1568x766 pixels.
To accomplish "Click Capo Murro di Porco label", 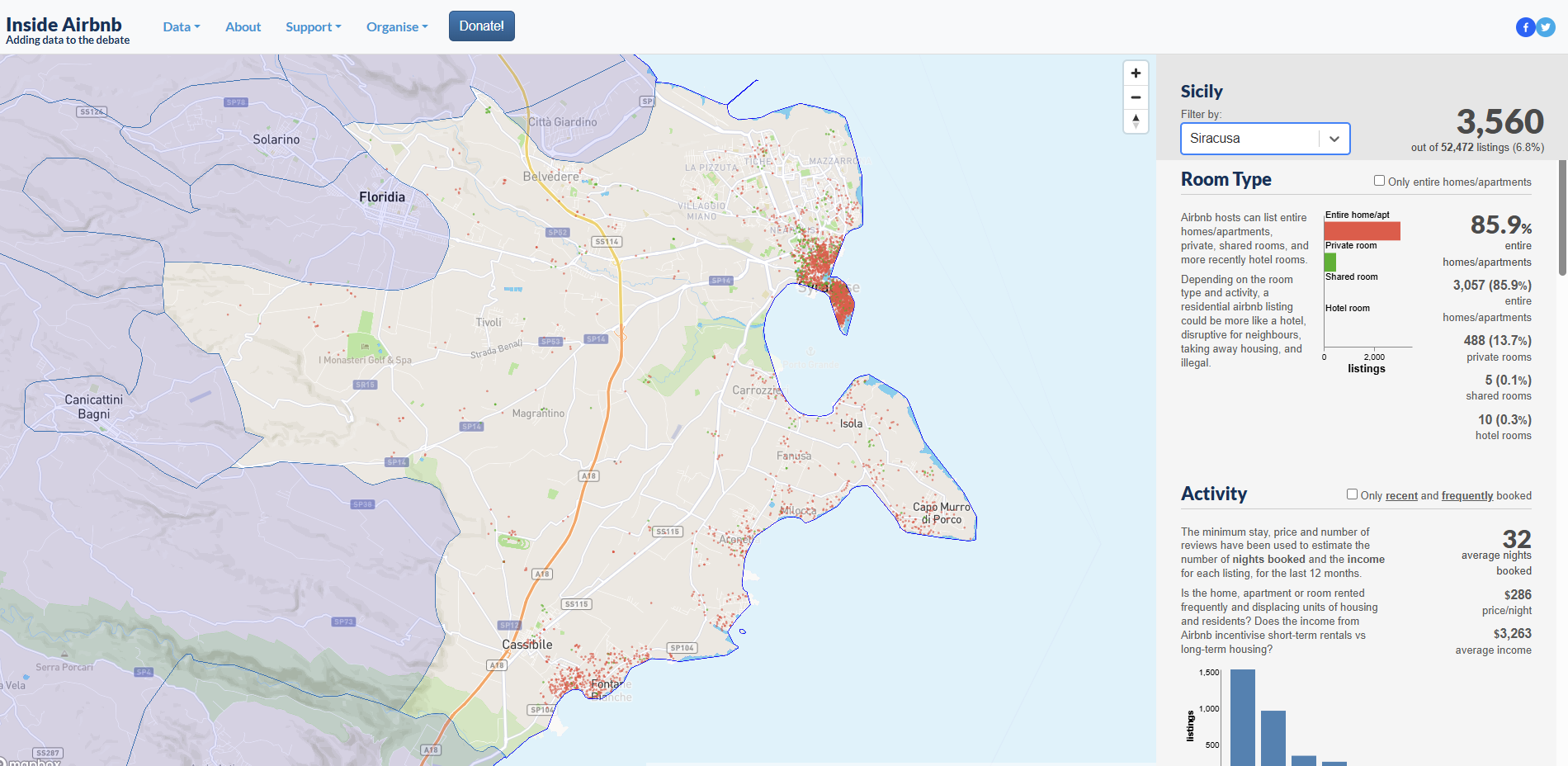I will [942, 513].
